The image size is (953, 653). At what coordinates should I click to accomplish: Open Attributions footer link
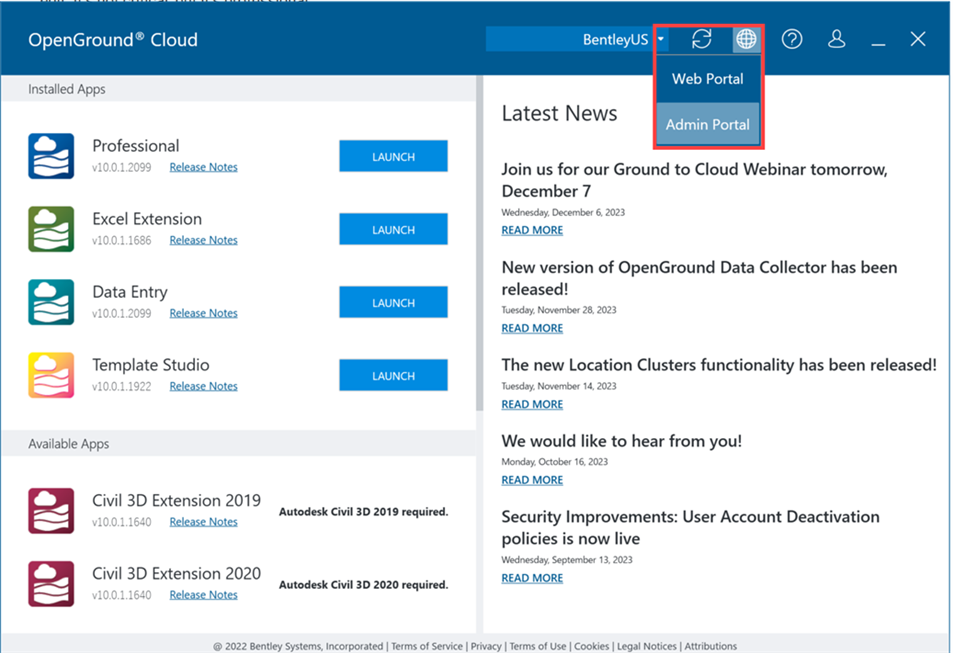pos(710,646)
